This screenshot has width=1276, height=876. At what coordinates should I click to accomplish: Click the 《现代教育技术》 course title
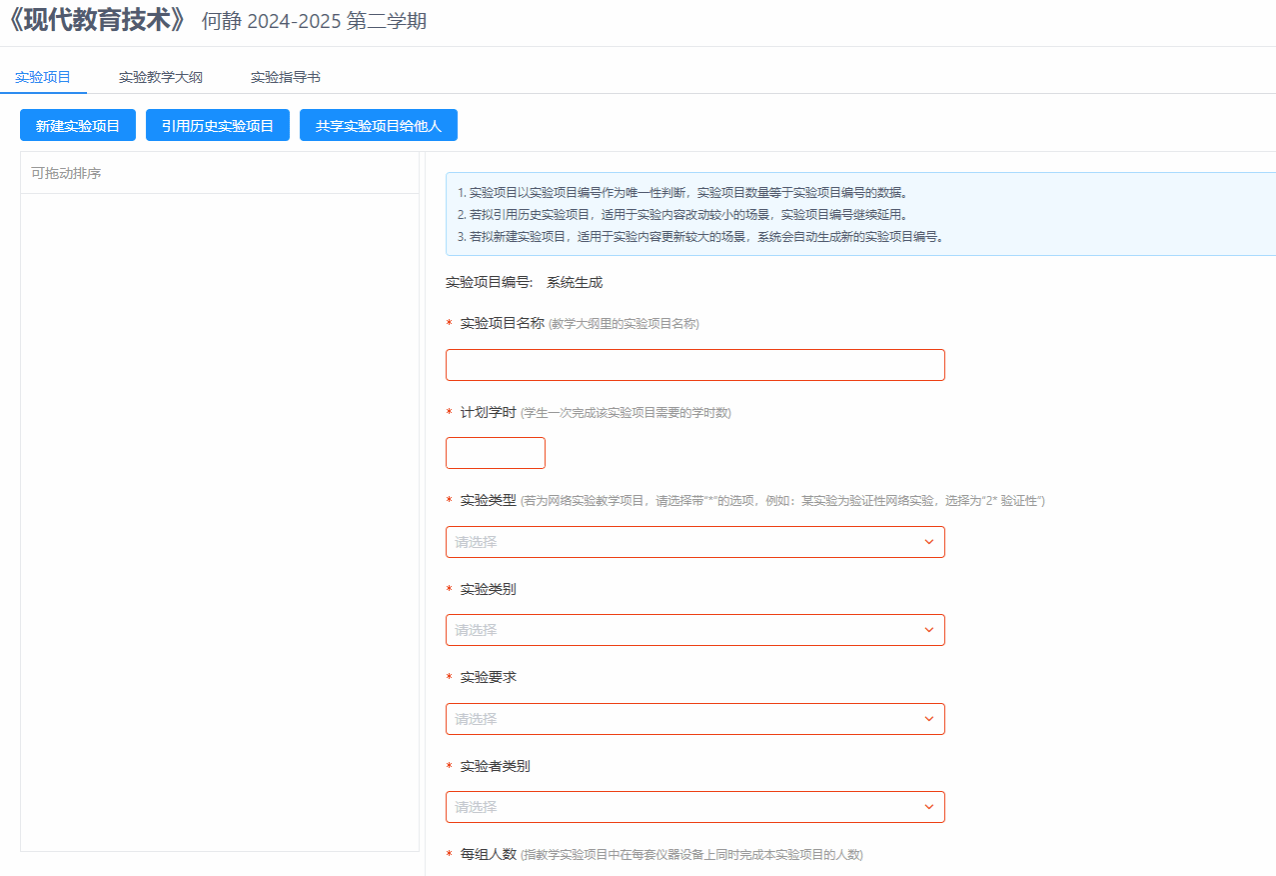(96, 21)
